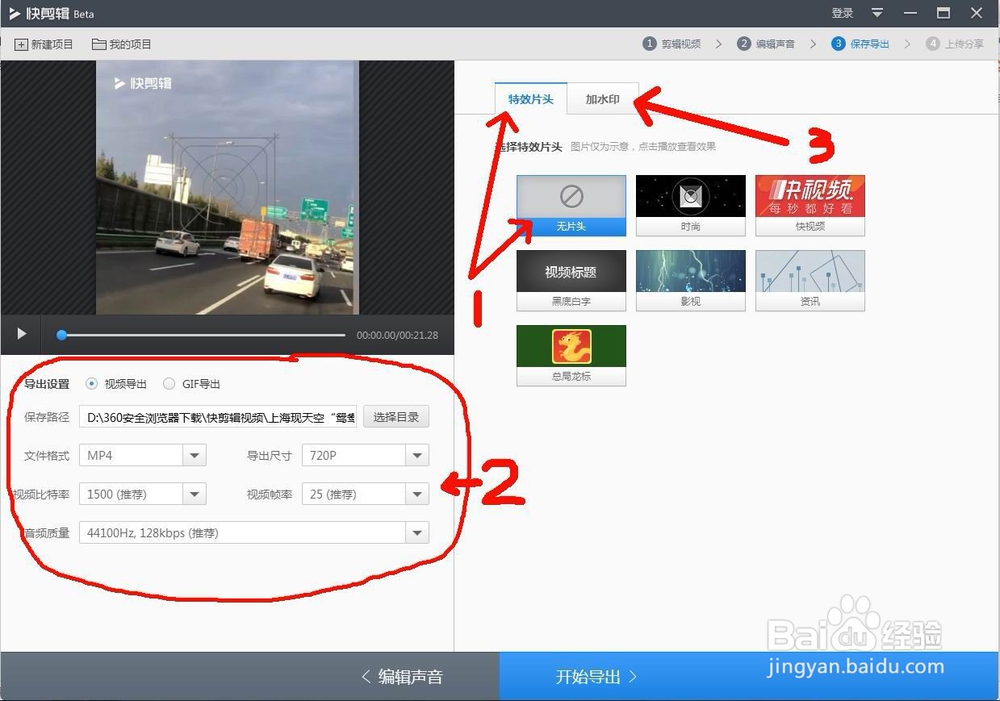The image size is (1000, 701).
Task: Click 选择目录 to change save folder
Action: click(x=396, y=417)
